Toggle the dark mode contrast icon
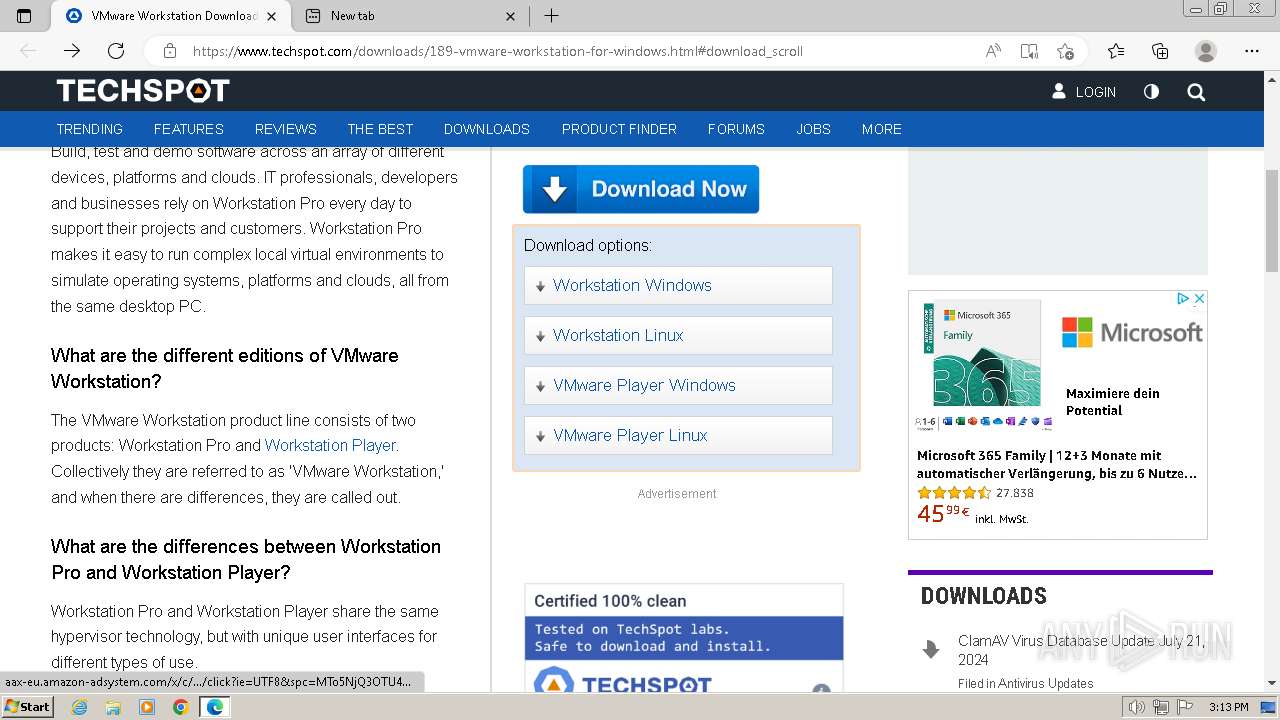Image resolution: width=1280 pixels, height=720 pixels. point(1151,91)
